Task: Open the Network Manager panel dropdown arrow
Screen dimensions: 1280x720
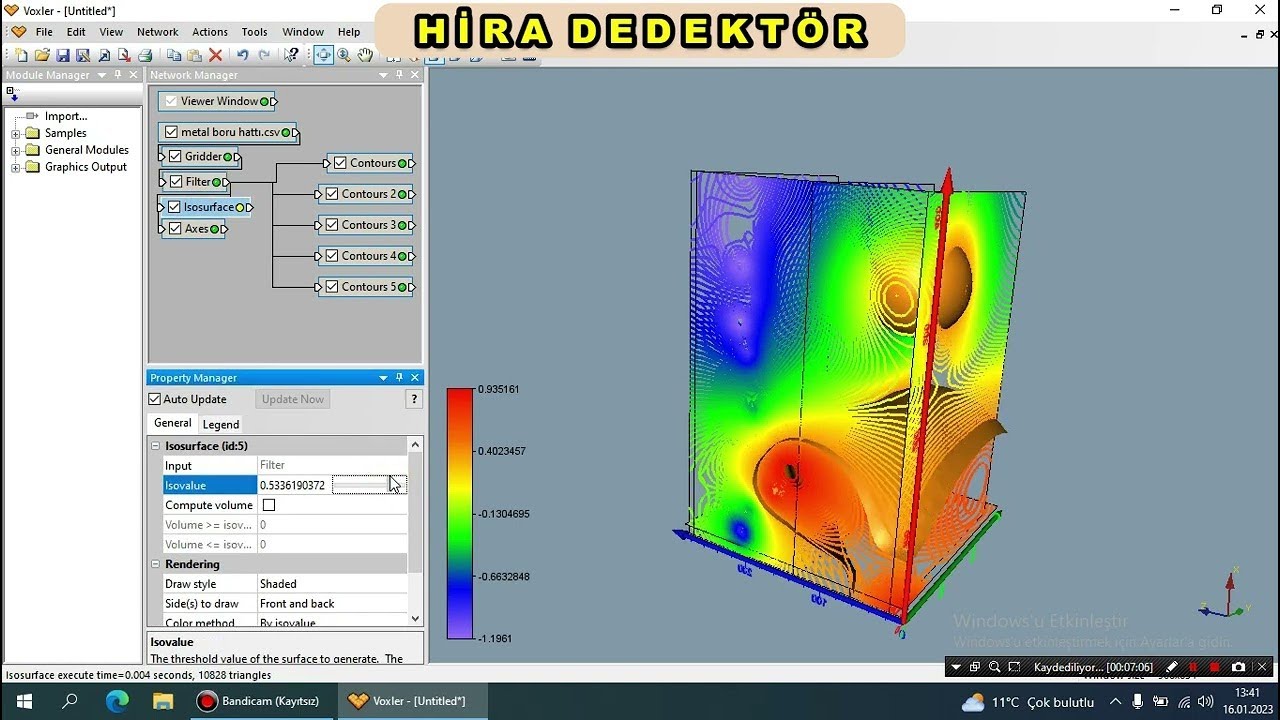Action: pos(383,75)
